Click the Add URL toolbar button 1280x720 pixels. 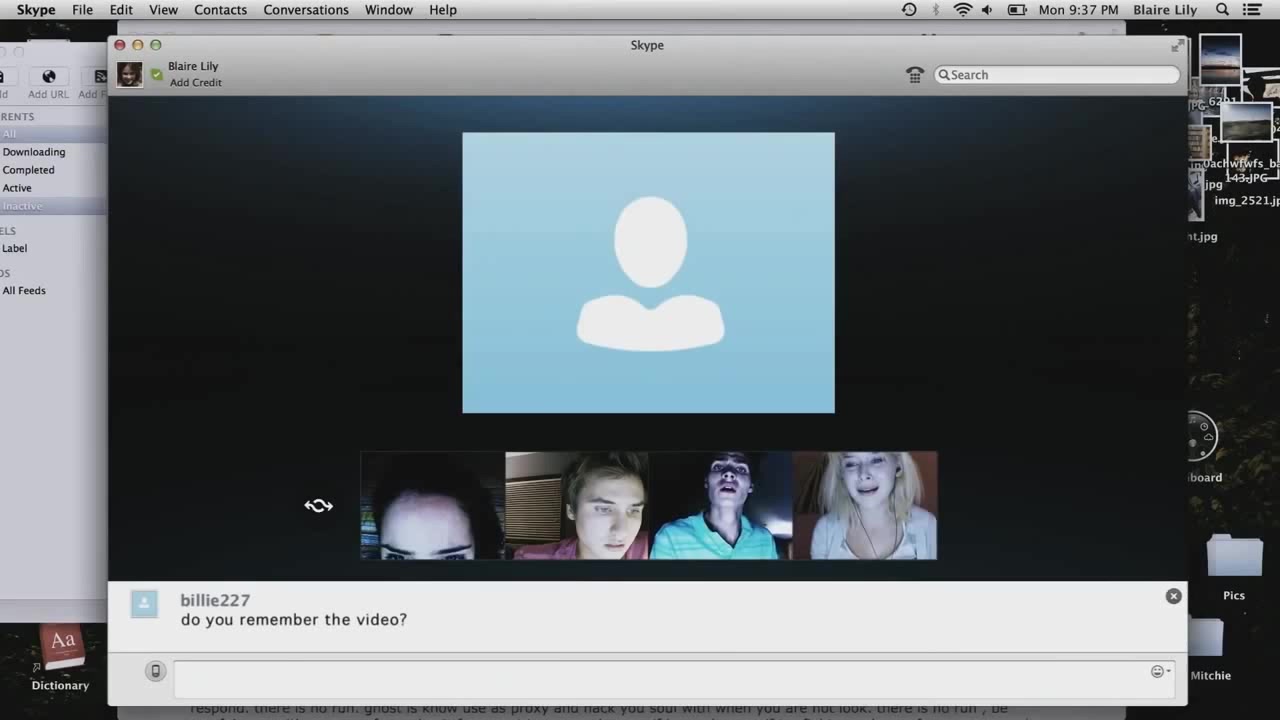(x=48, y=82)
